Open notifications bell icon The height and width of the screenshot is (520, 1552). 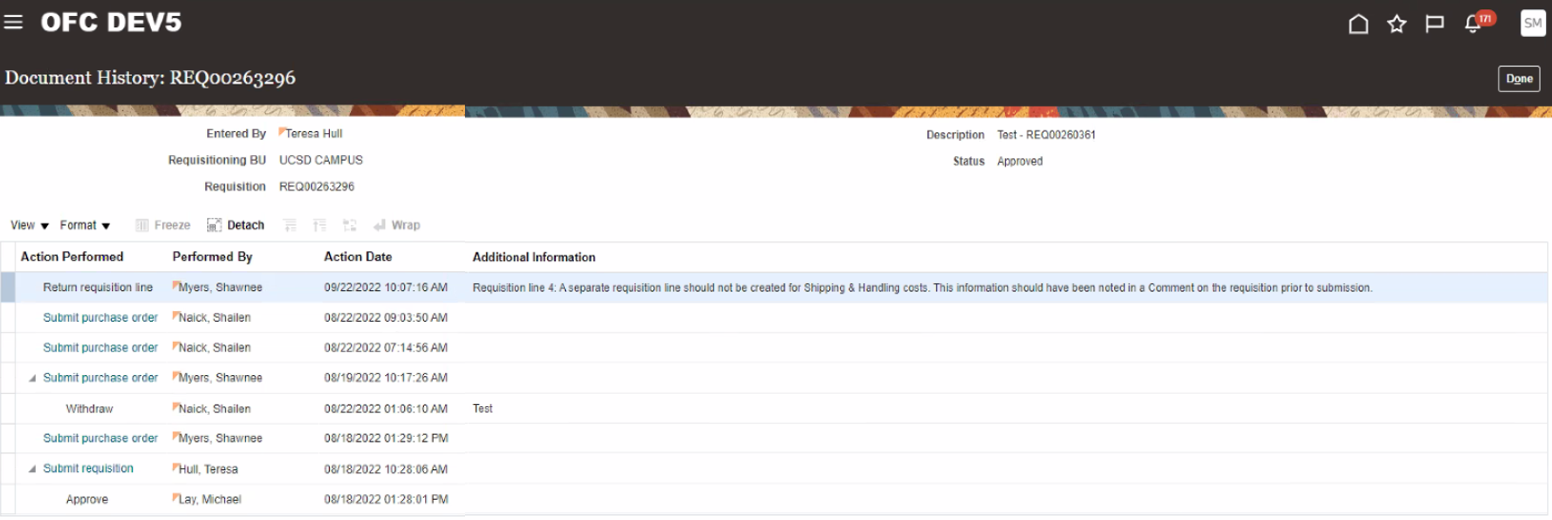tap(1472, 24)
